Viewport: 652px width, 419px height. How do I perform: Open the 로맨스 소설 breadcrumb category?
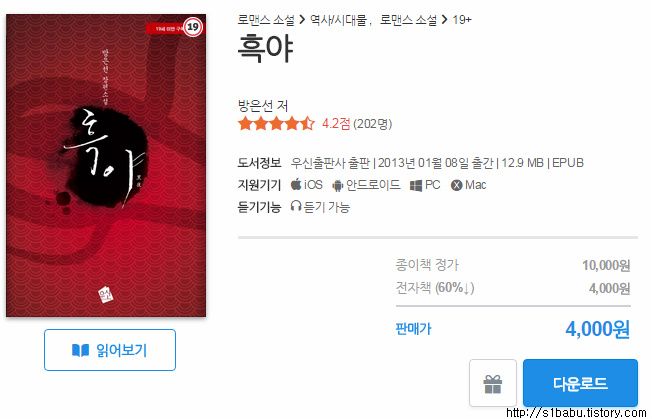pos(266,20)
